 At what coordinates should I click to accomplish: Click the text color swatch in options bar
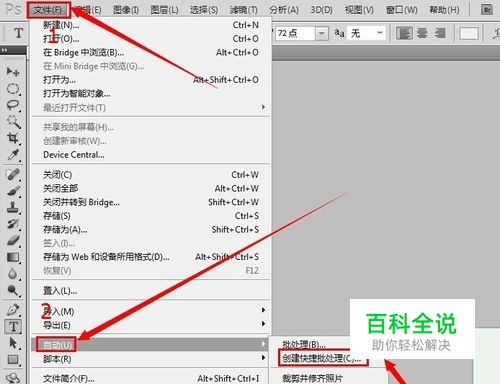[x=469, y=33]
